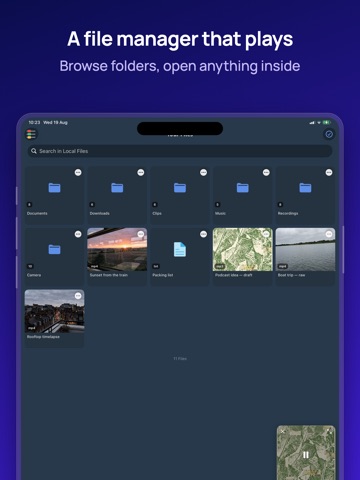Open the Packing list document icon
The width and height of the screenshot is (360, 480).
(180, 249)
